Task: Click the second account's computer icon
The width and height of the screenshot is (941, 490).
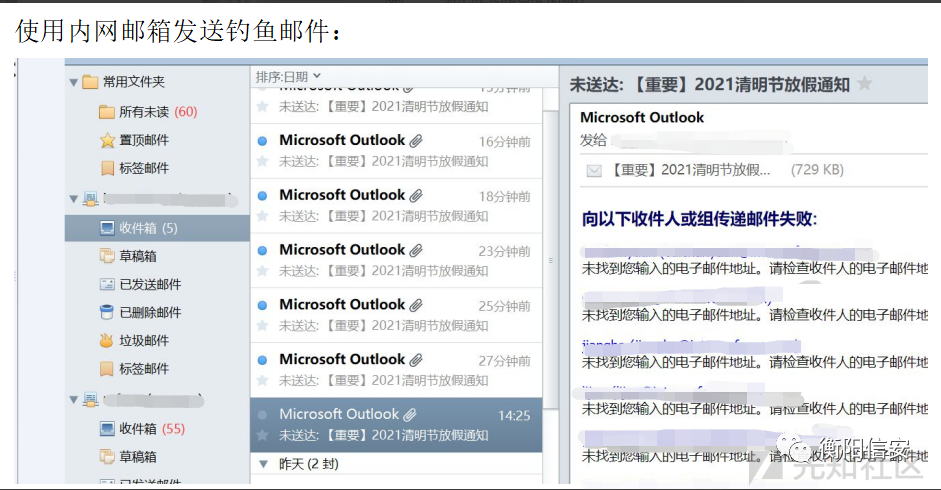Action: click(x=91, y=399)
